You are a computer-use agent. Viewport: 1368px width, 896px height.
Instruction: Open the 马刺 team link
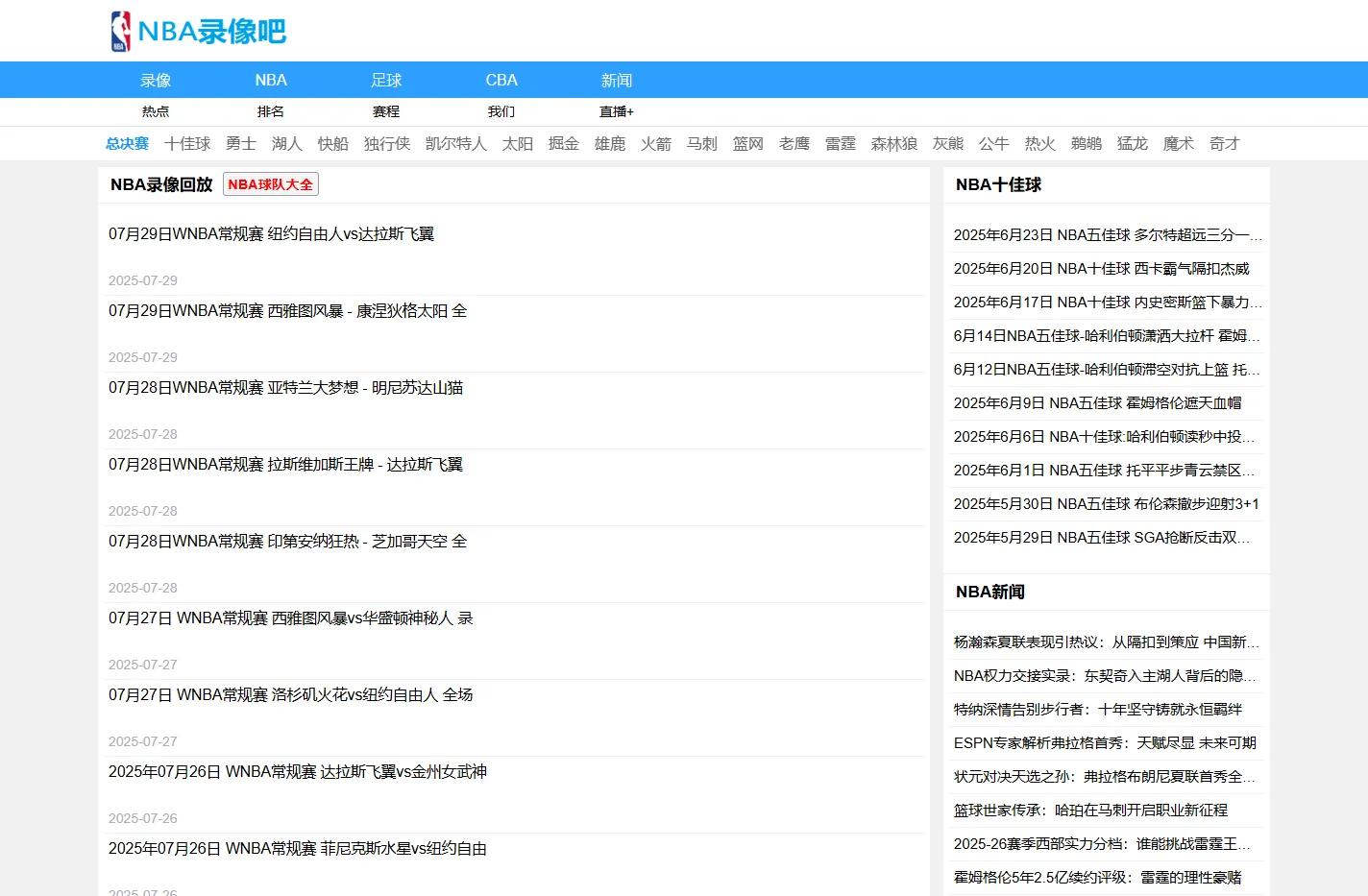pos(702,144)
